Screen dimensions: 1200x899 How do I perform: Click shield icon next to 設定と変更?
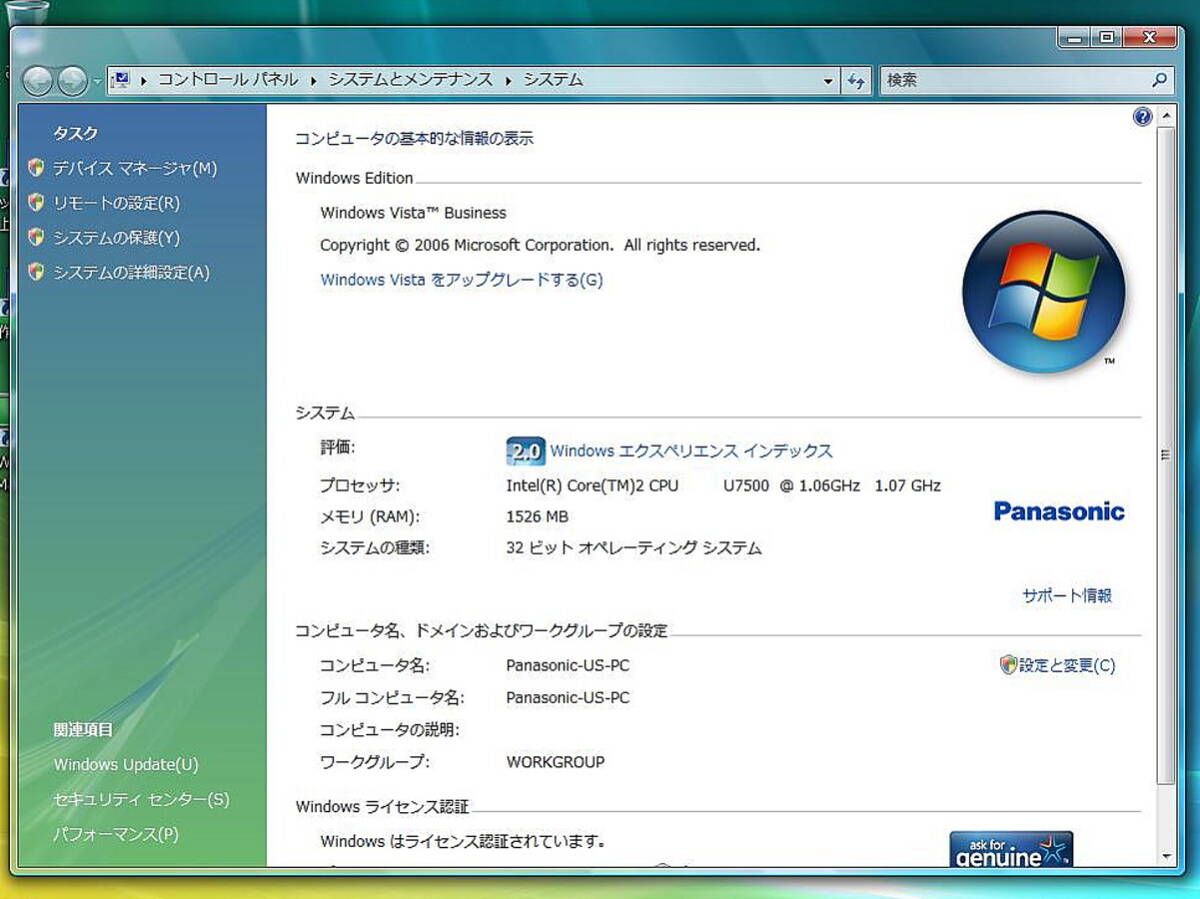[1008, 664]
